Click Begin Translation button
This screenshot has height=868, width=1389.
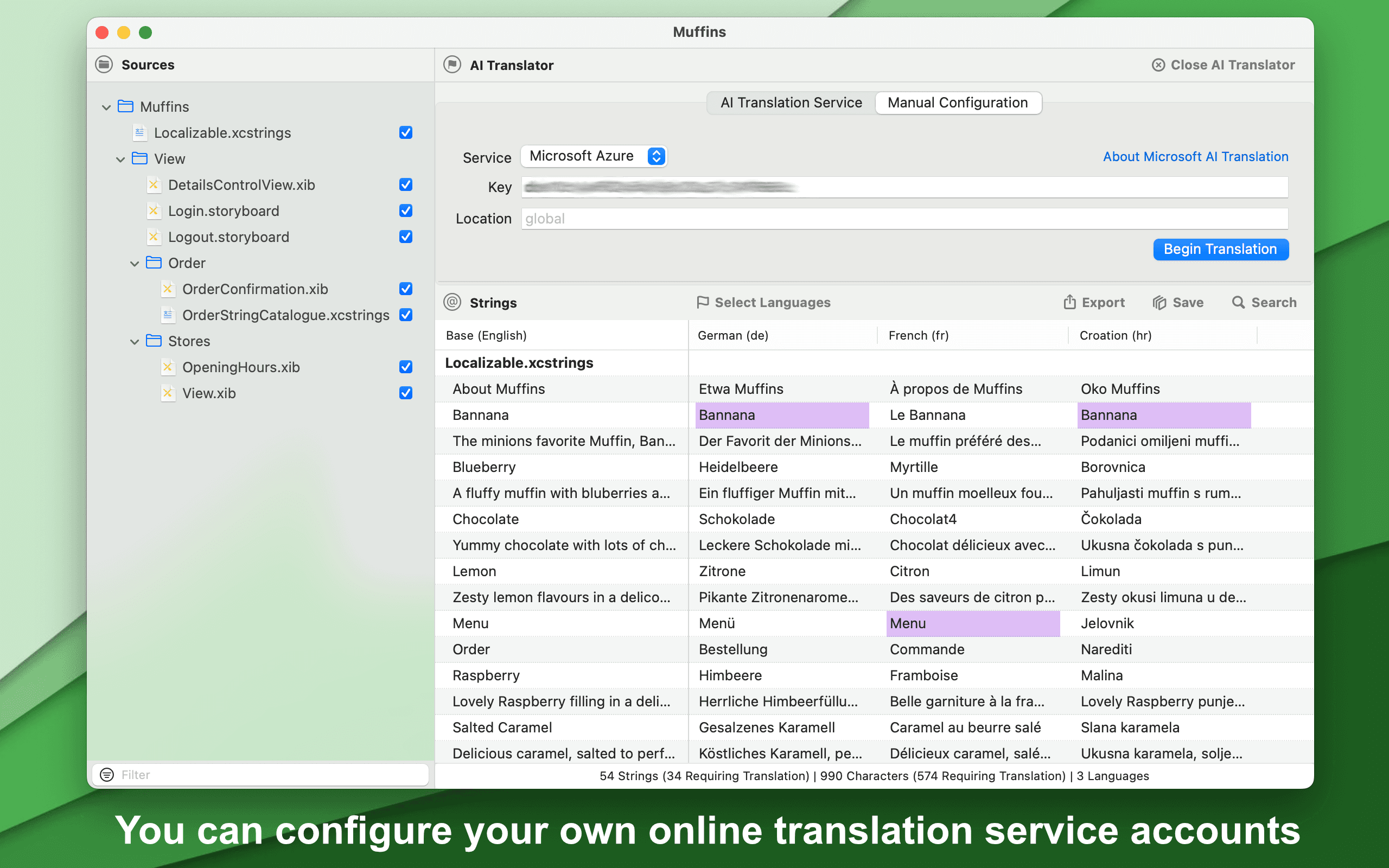(1221, 249)
